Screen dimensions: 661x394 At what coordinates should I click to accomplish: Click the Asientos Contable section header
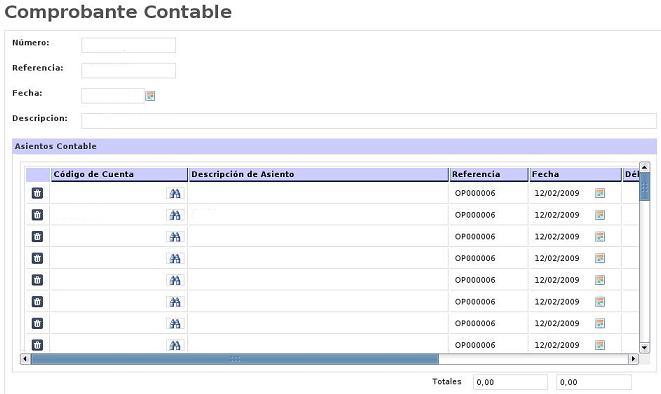point(334,146)
